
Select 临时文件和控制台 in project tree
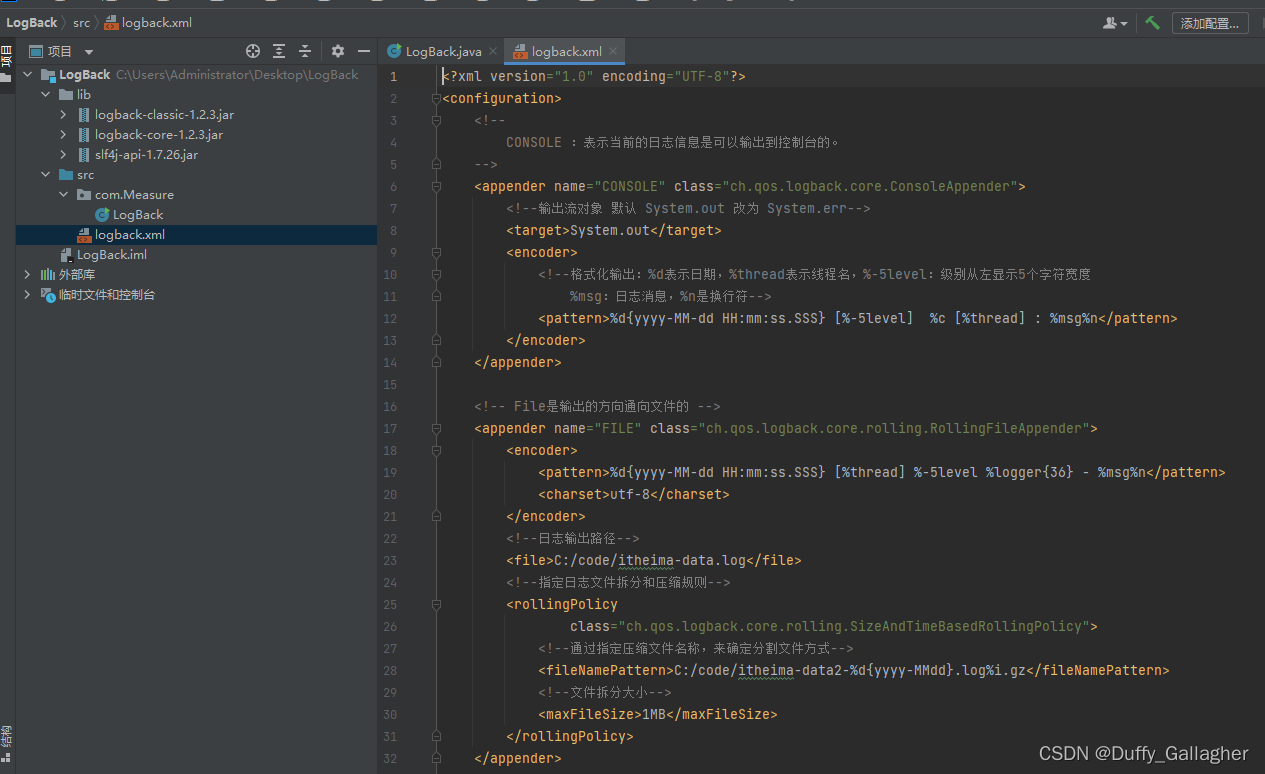click(x=107, y=294)
